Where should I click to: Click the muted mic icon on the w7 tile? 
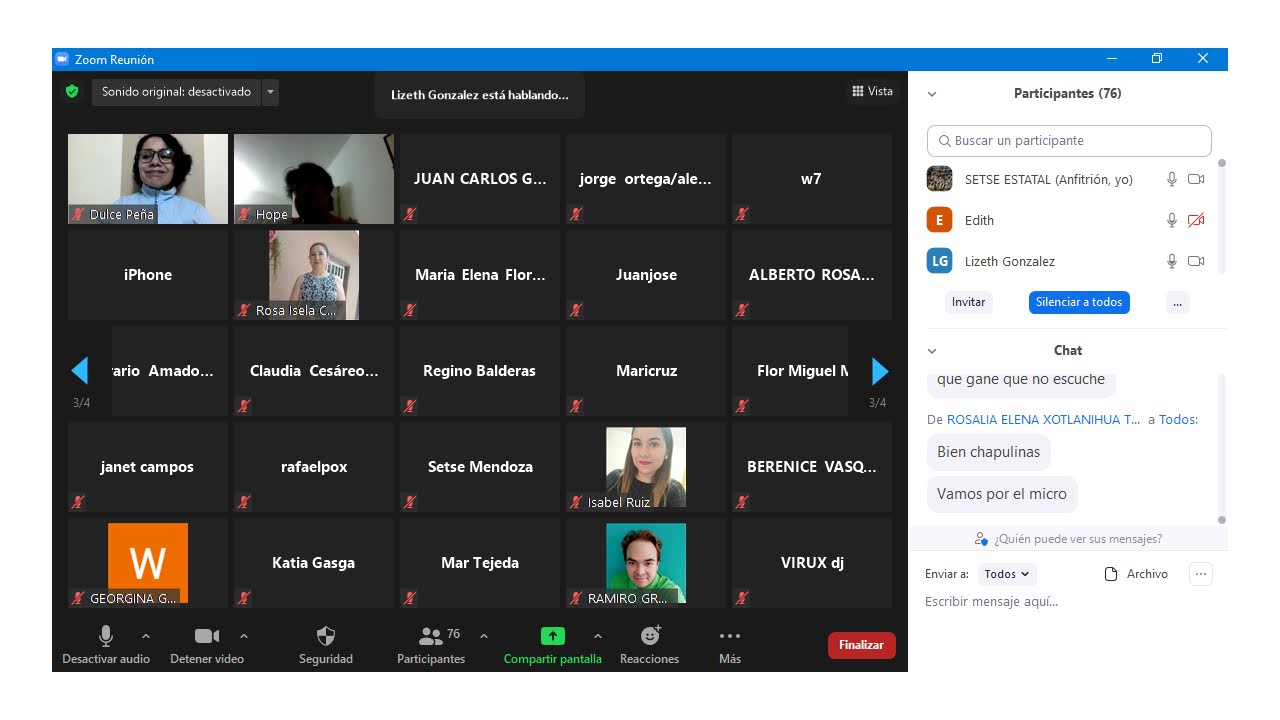click(x=742, y=214)
